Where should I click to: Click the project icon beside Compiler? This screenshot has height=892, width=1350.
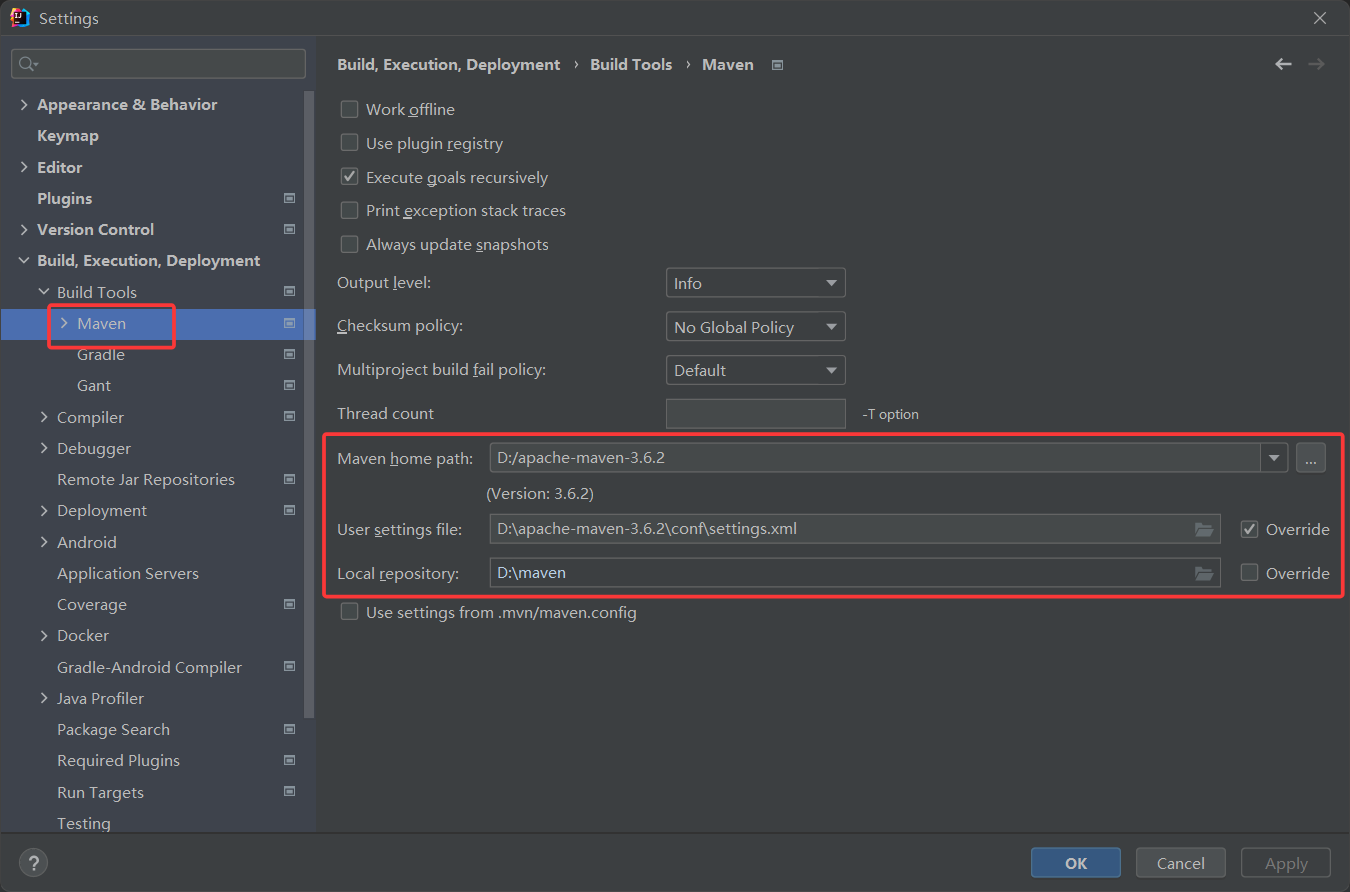(x=289, y=417)
